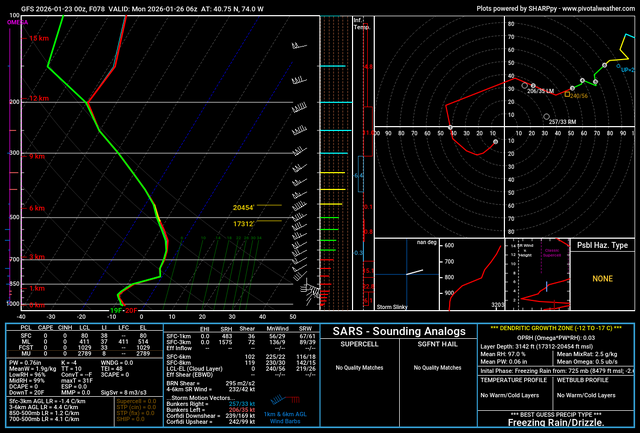
Task: Click the SARS - Sounding Analogs heading
Action: [x=392, y=330]
